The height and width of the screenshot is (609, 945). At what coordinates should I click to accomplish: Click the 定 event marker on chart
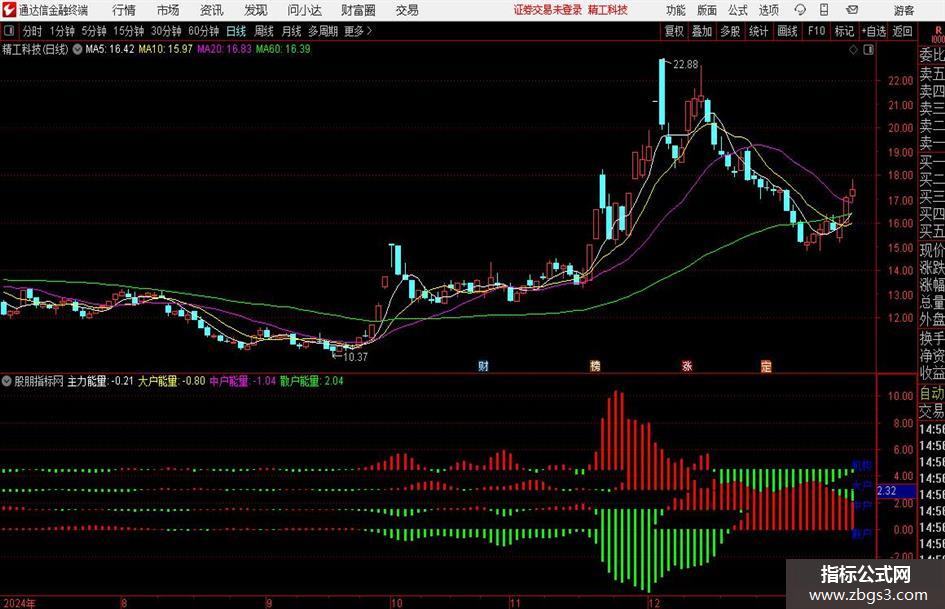[x=766, y=365]
